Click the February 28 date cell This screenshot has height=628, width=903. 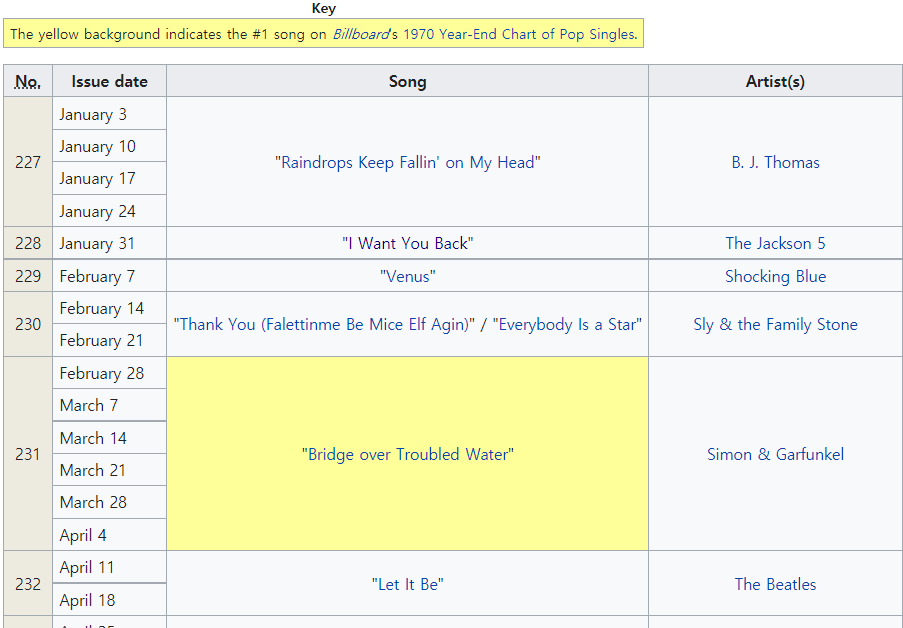109,373
